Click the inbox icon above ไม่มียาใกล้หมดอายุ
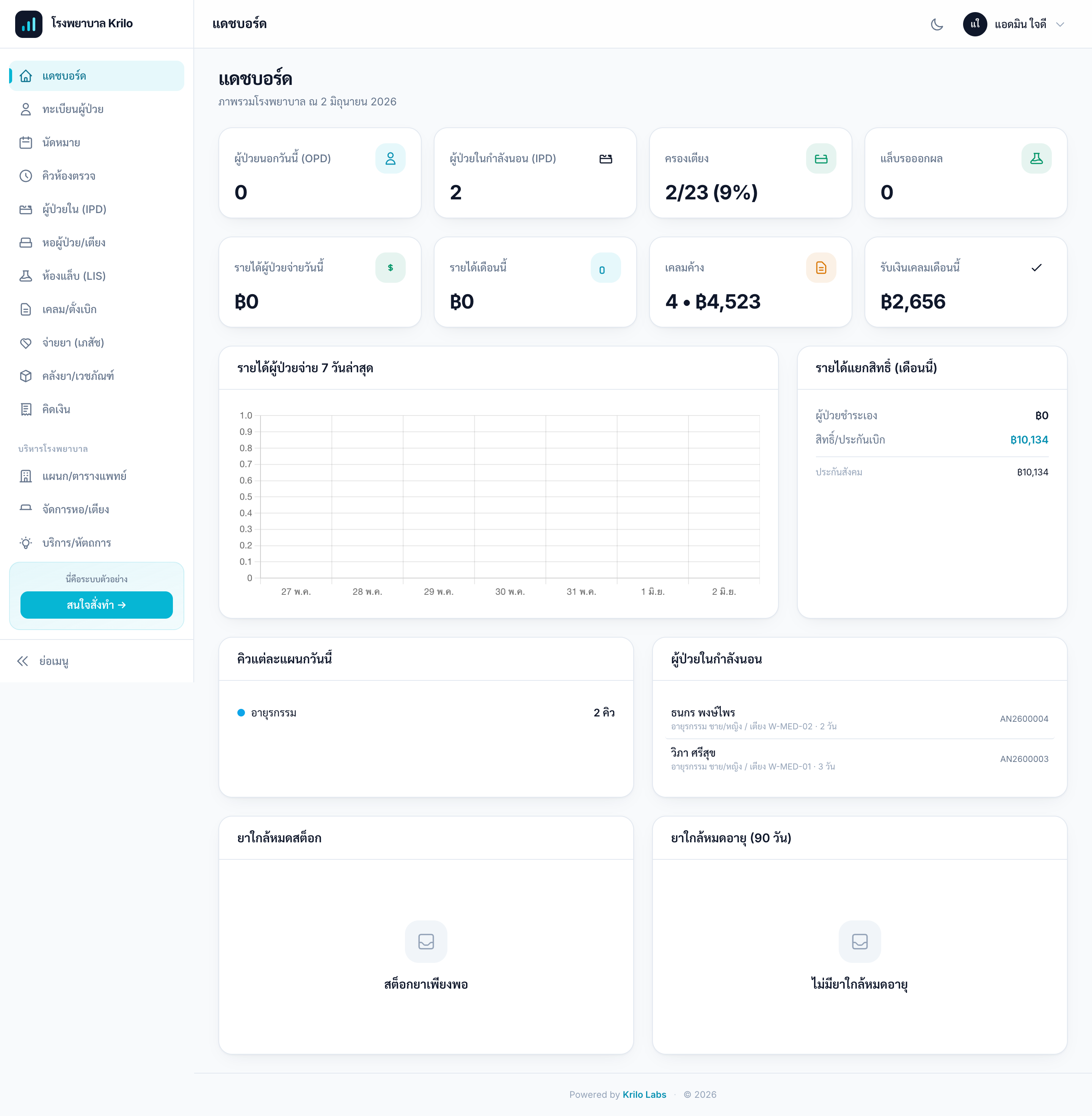The width and height of the screenshot is (1092, 1116). coord(860,942)
